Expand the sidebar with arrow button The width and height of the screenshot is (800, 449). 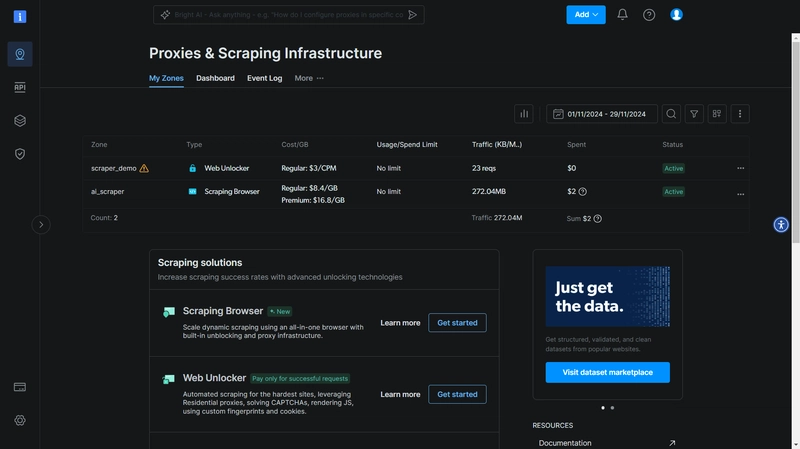[41, 224]
